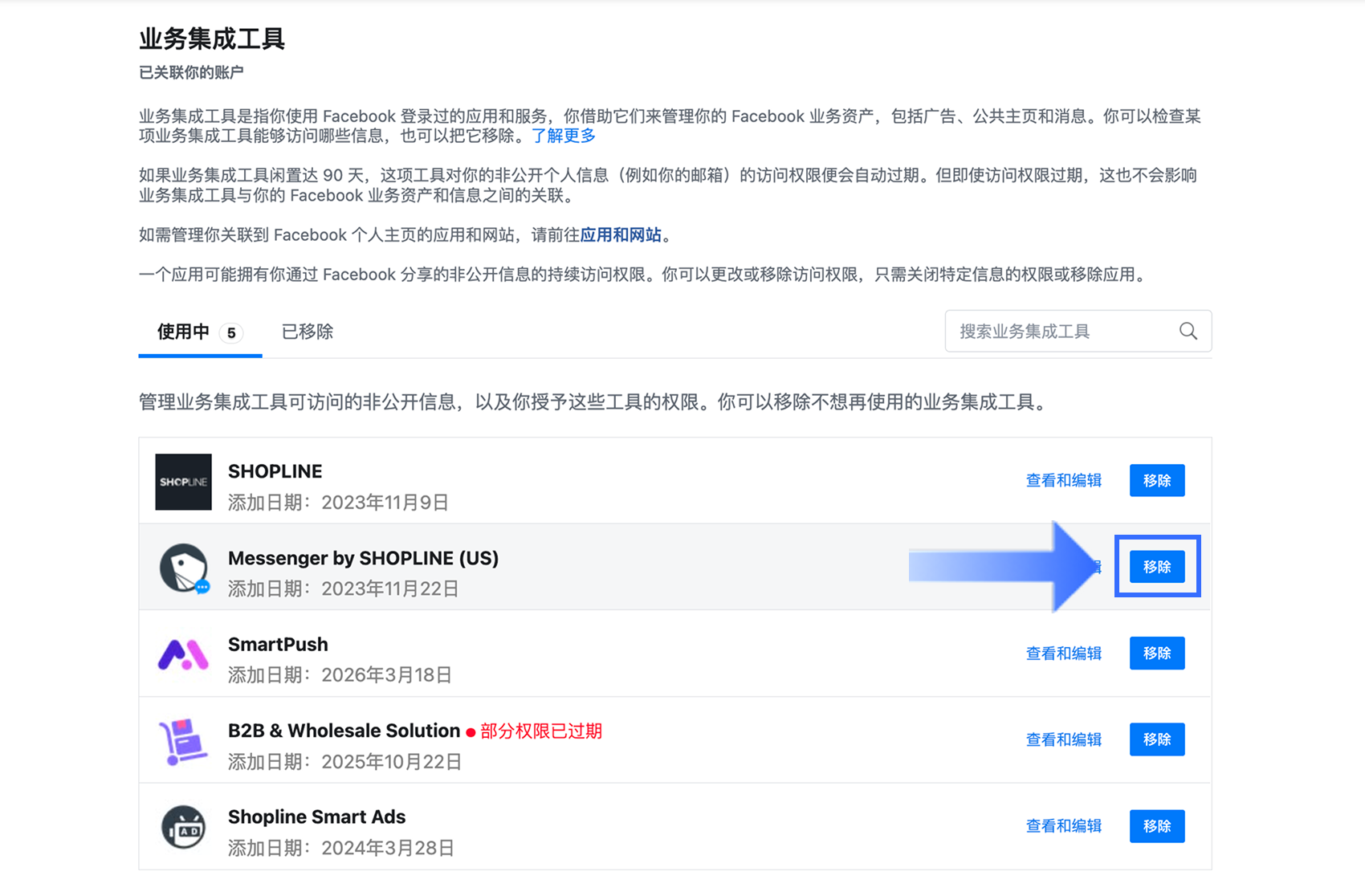Image resolution: width=1365 pixels, height=896 pixels.
Task: Open 查看和编辑 for Shopline Smart Ads
Action: (x=1064, y=826)
